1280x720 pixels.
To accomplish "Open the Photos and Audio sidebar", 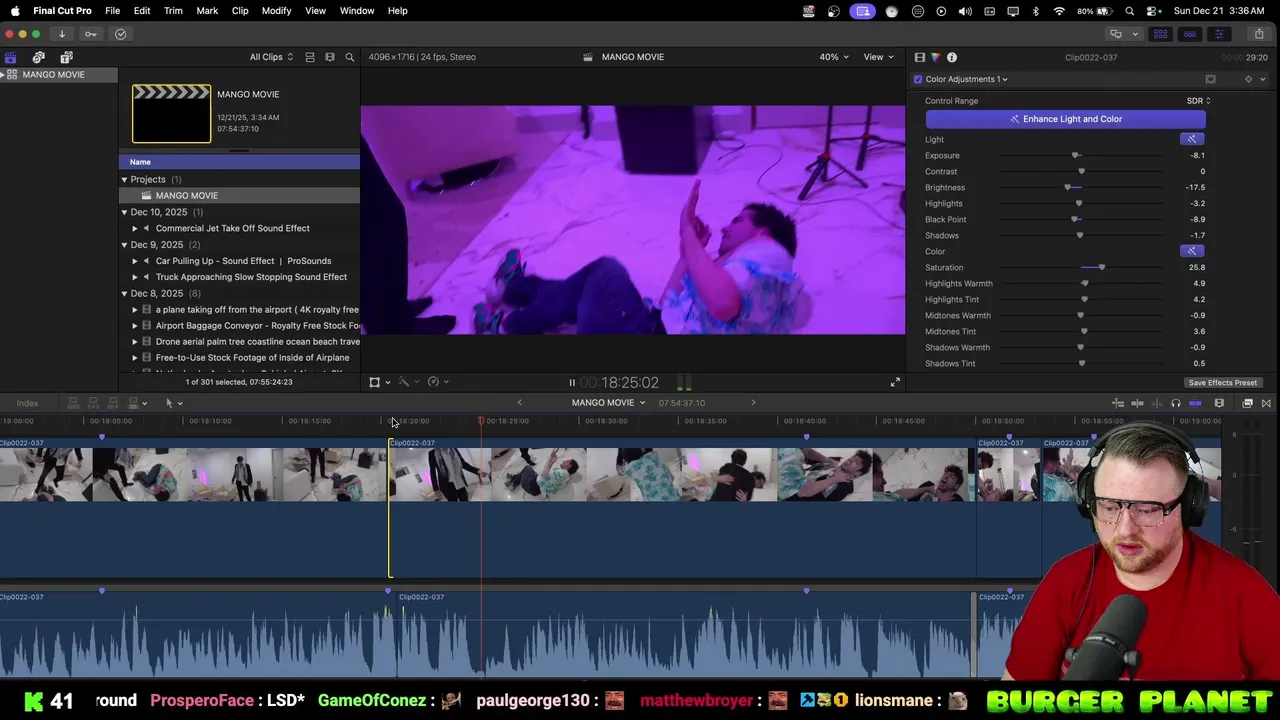I will [39, 57].
